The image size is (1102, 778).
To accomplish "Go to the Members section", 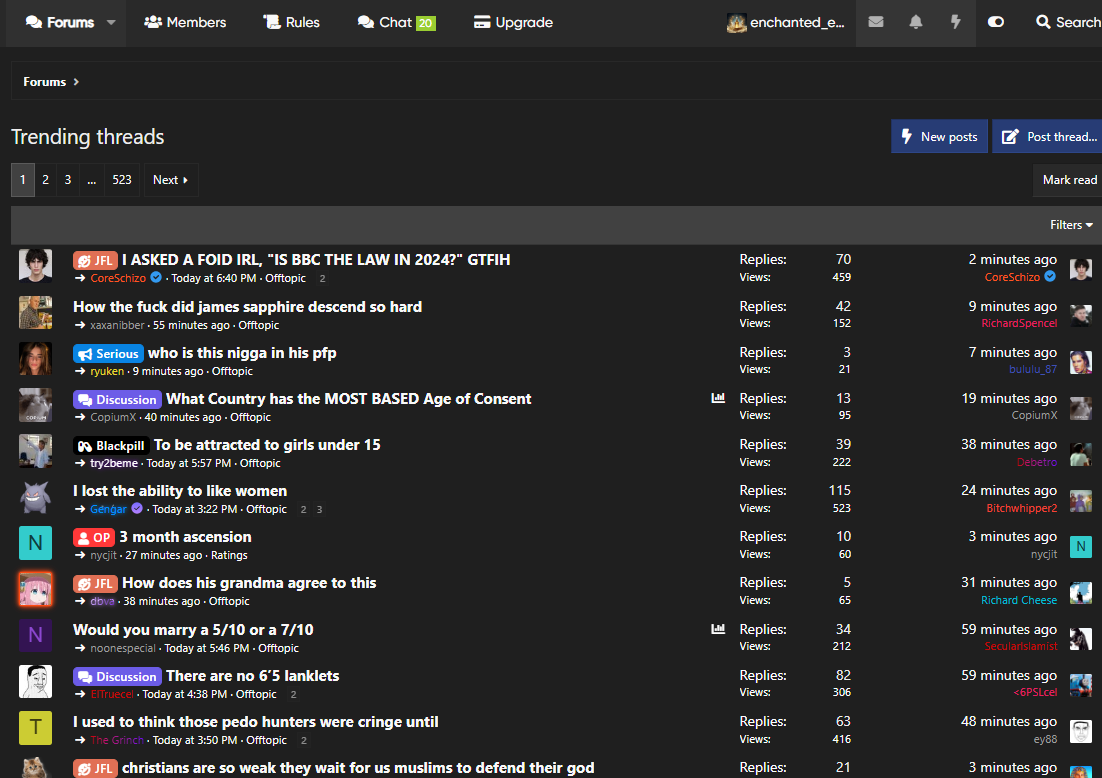I will [185, 22].
